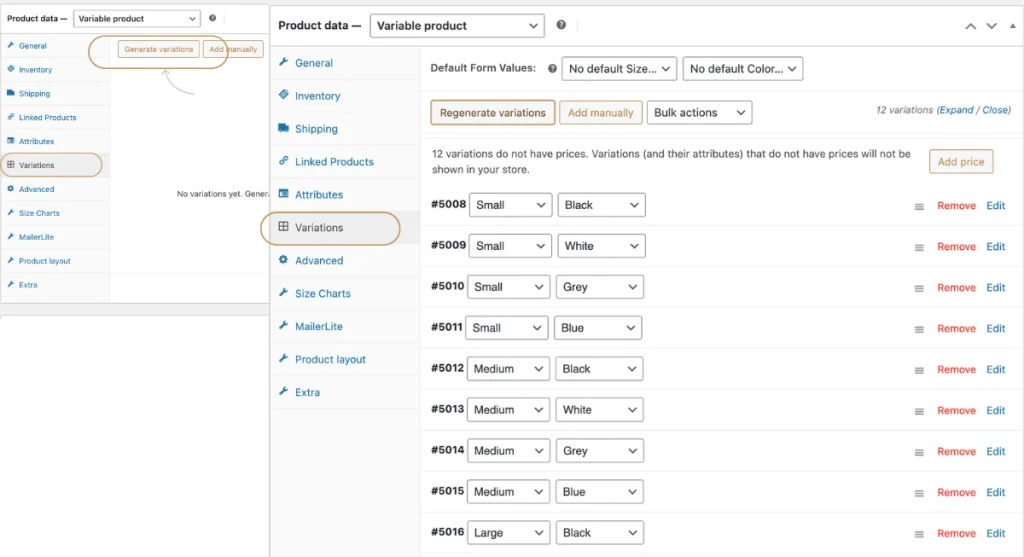Click drag handle icon for variation #5011
Image resolution: width=1024 pixels, height=557 pixels.
(x=919, y=330)
